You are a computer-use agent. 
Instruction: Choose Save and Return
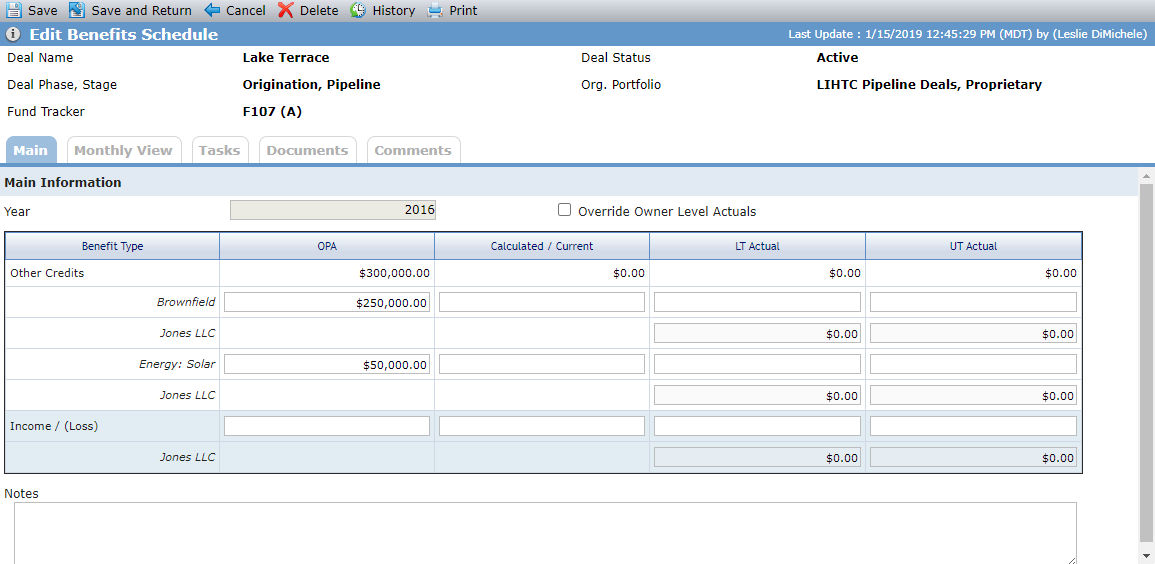pos(141,11)
